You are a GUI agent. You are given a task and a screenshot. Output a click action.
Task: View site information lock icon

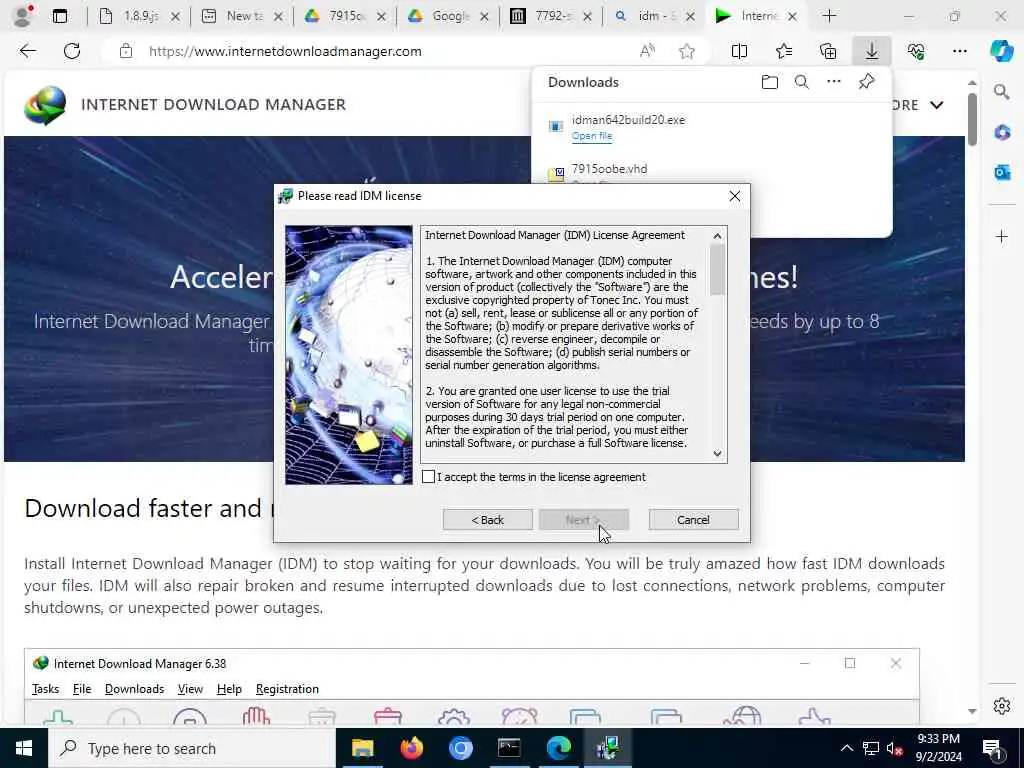[x=126, y=51]
